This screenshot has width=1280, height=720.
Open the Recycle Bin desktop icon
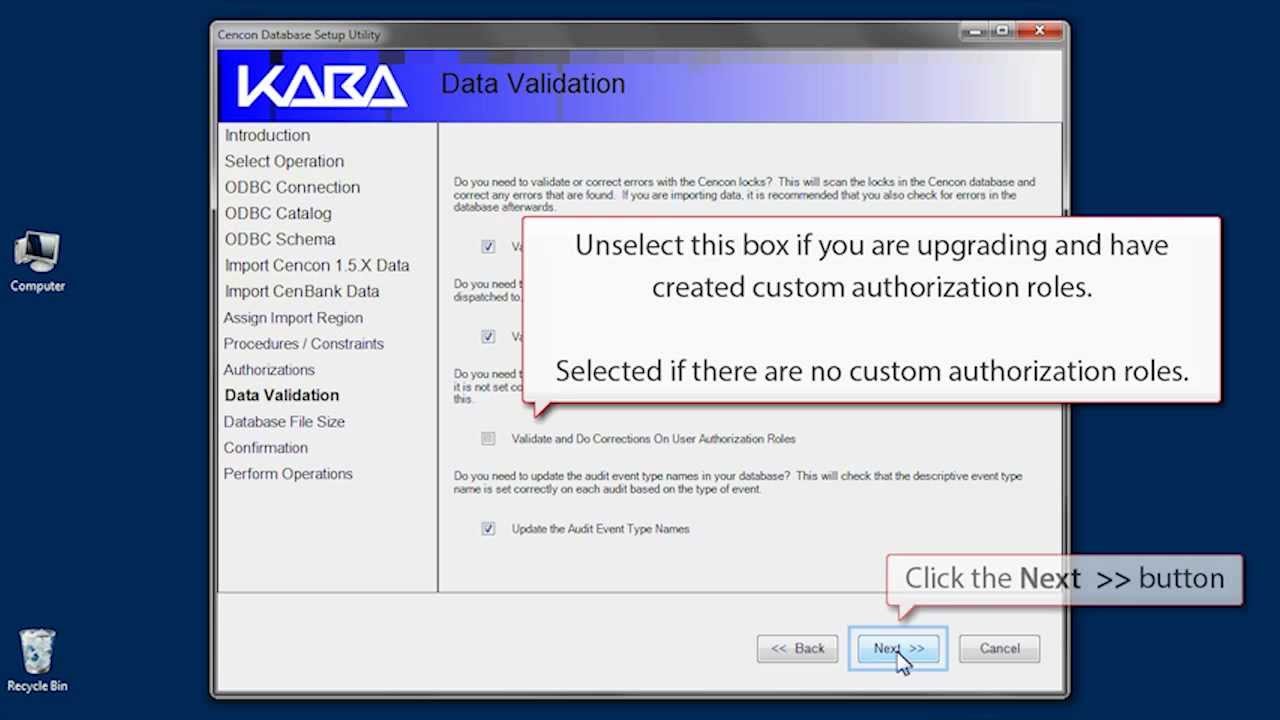[37, 660]
